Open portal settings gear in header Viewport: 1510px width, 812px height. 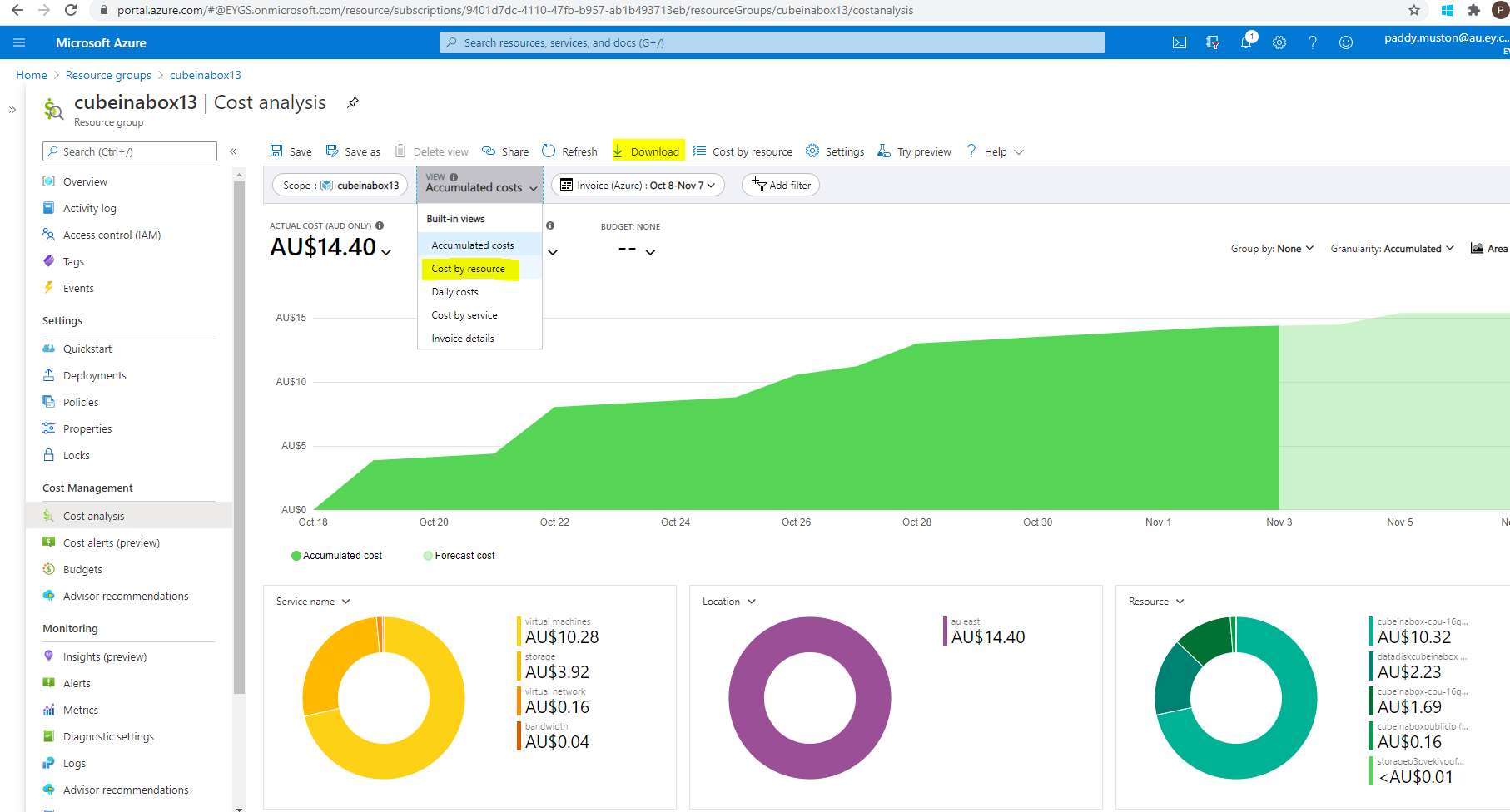tap(1279, 42)
